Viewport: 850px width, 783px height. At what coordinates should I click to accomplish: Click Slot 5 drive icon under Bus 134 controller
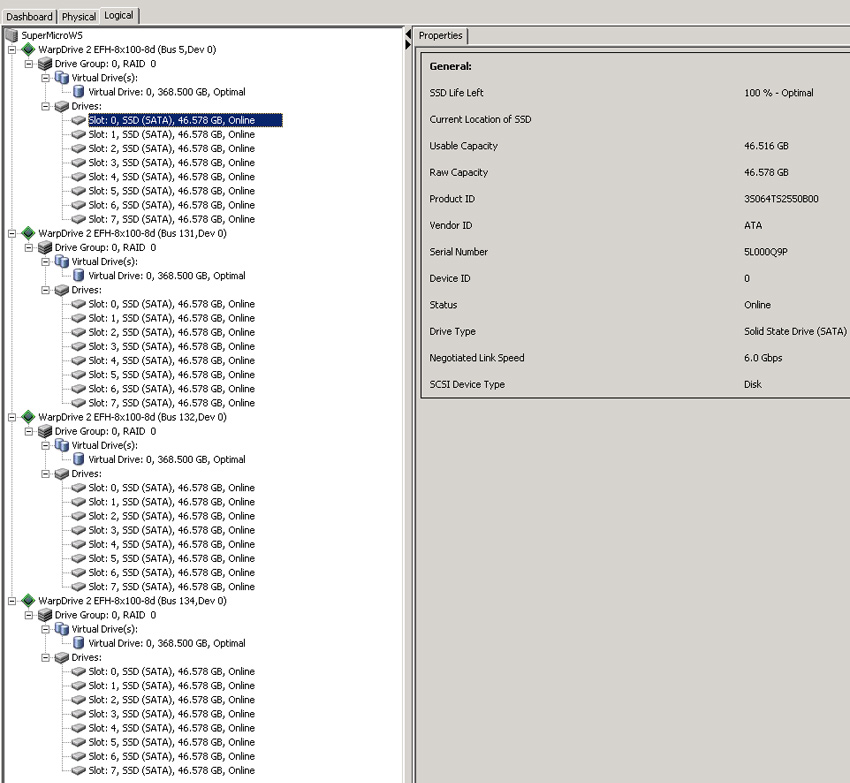[79, 742]
